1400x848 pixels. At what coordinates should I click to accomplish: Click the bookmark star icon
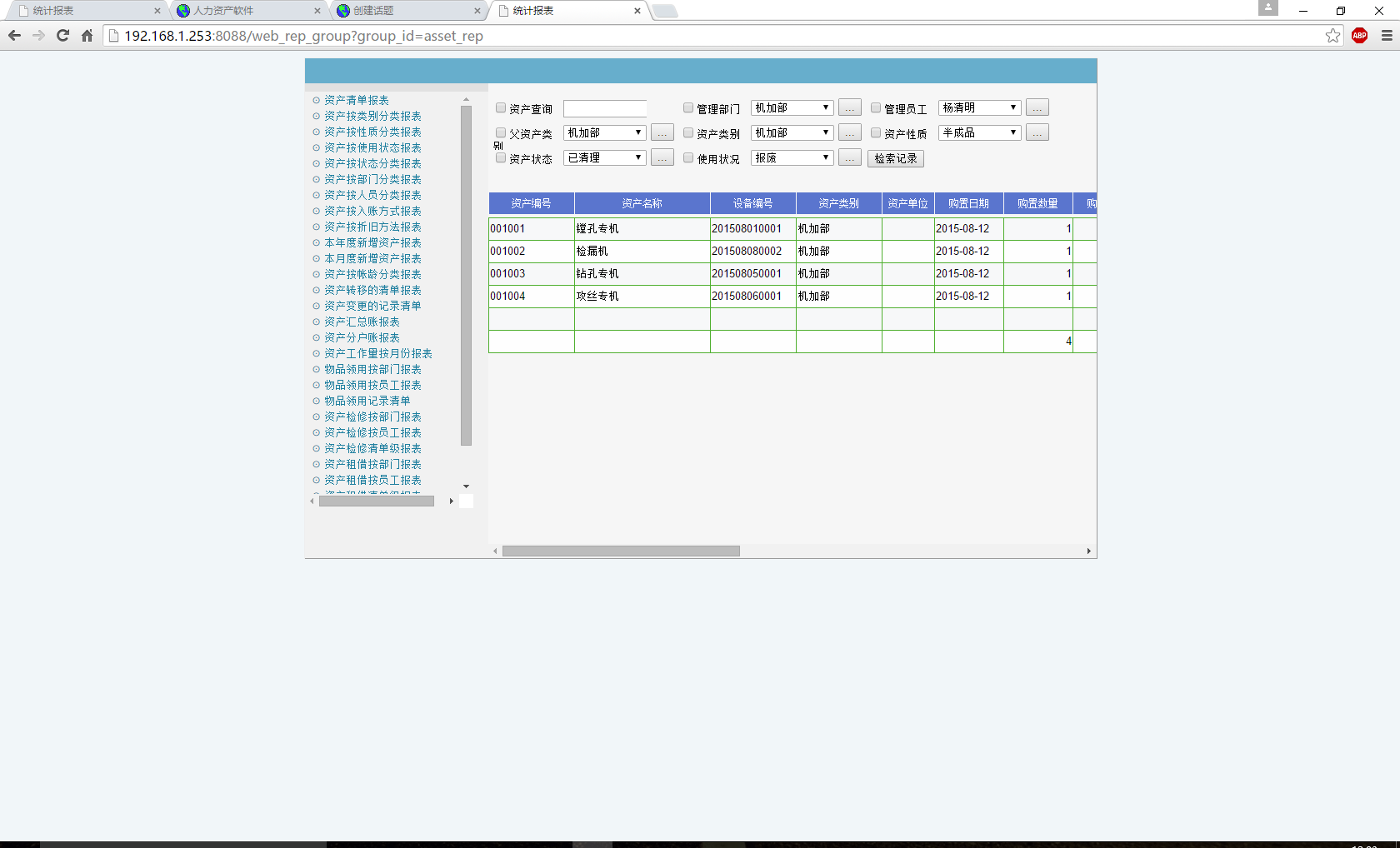(x=1332, y=36)
